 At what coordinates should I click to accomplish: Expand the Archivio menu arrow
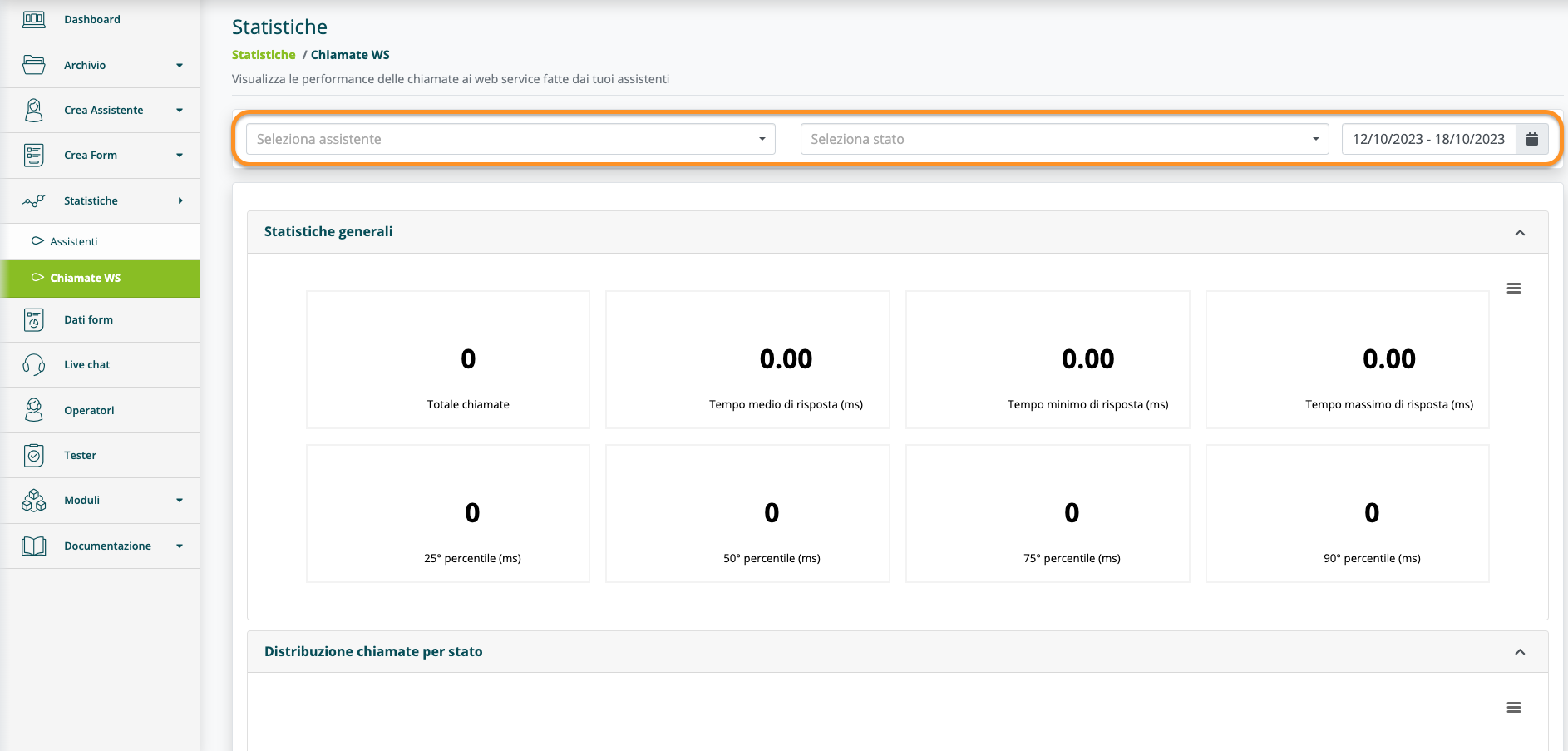tap(180, 65)
